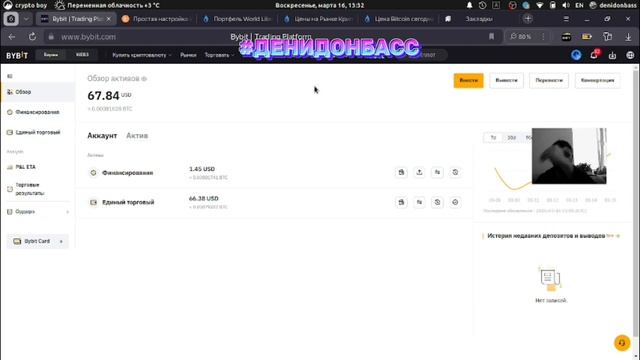This screenshot has width=640, height=360.
Task: Click the Конвертация convert button
Action: pyautogui.click(x=597, y=80)
